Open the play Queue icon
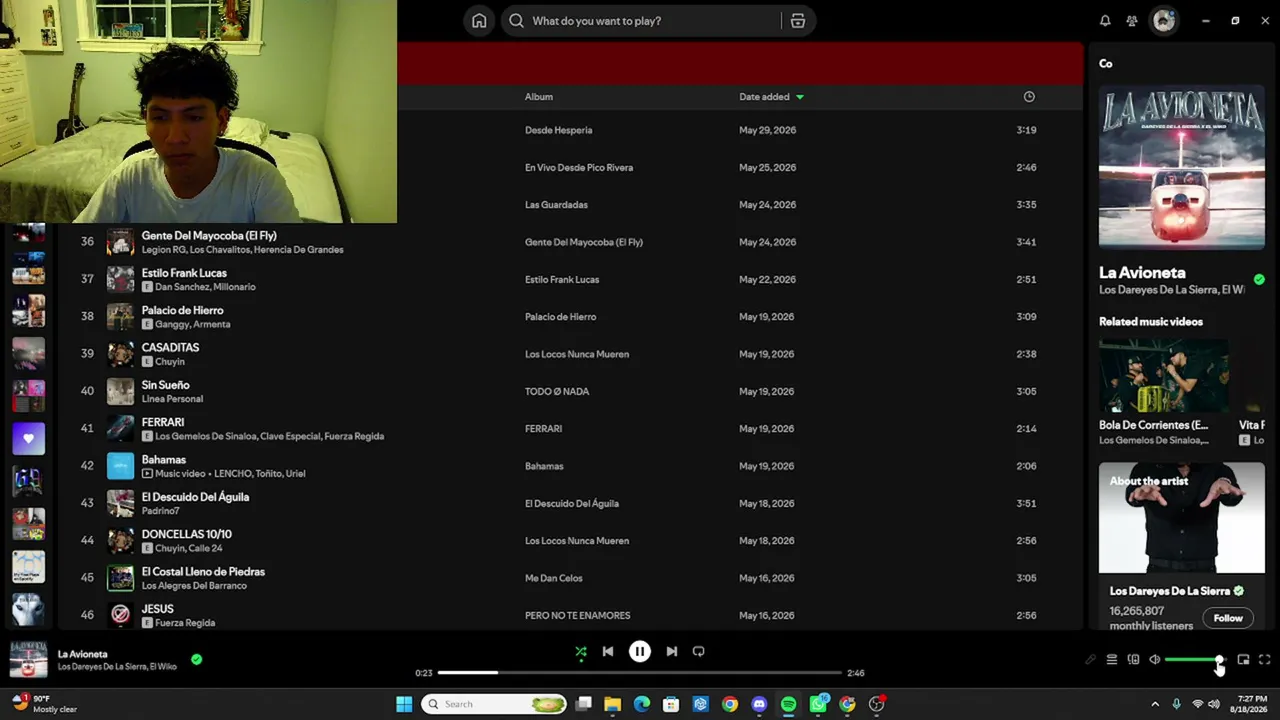The image size is (1280, 720). [x=1111, y=660]
